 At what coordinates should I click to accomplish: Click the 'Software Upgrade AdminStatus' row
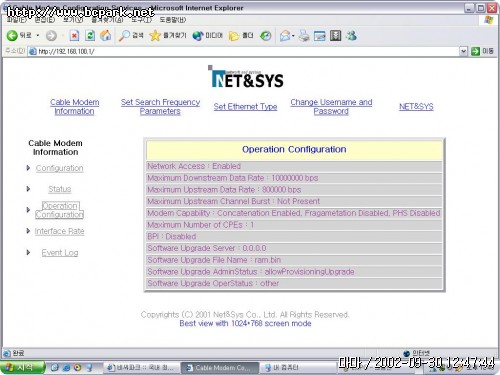[x=294, y=272]
